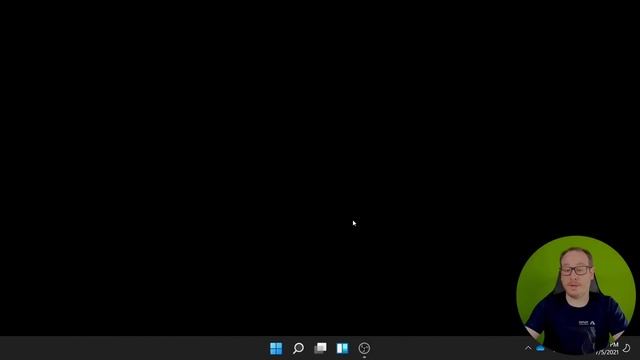The width and height of the screenshot is (640, 360).
Task: Open taskbar Search magnifier
Action: pos(298,348)
